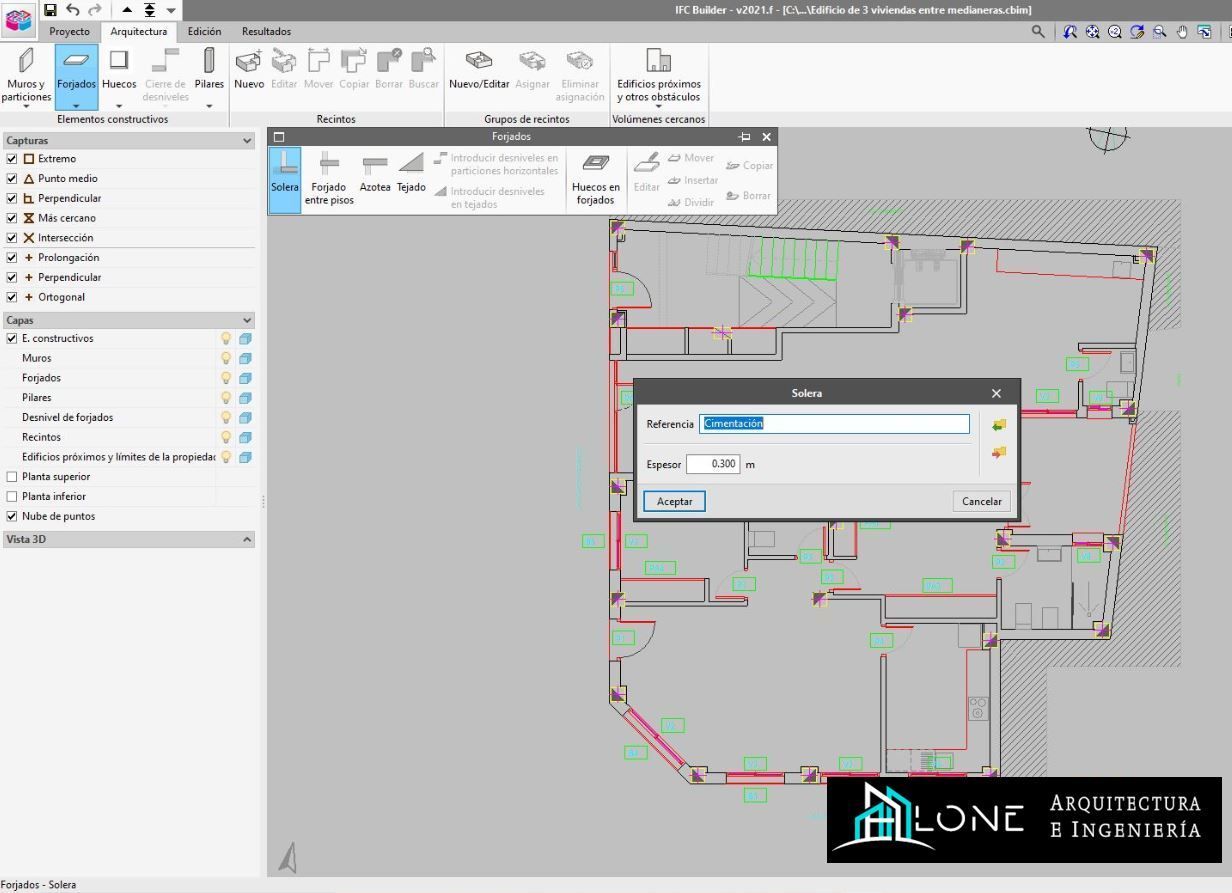The width and height of the screenshot is (1232, 893).
Task: Click Huecos en forjados
Action: (x=596, y=180)
